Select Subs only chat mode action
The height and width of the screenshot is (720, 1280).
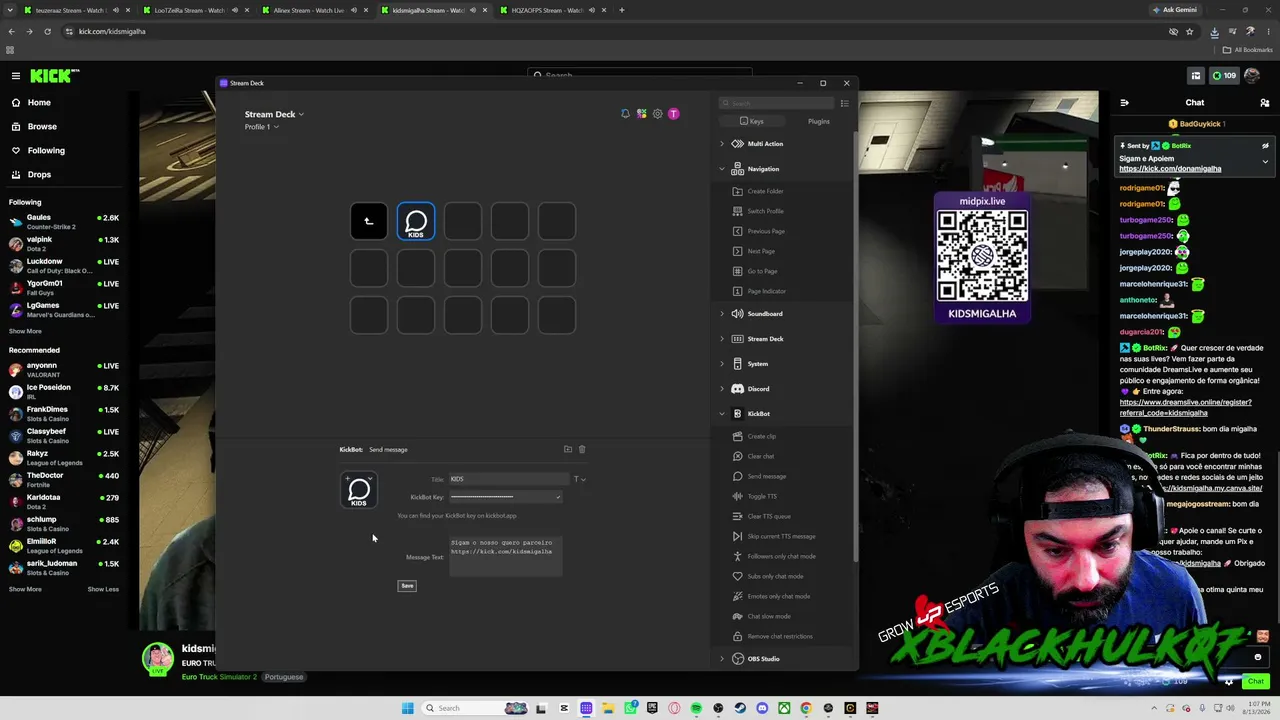(775, 576)
